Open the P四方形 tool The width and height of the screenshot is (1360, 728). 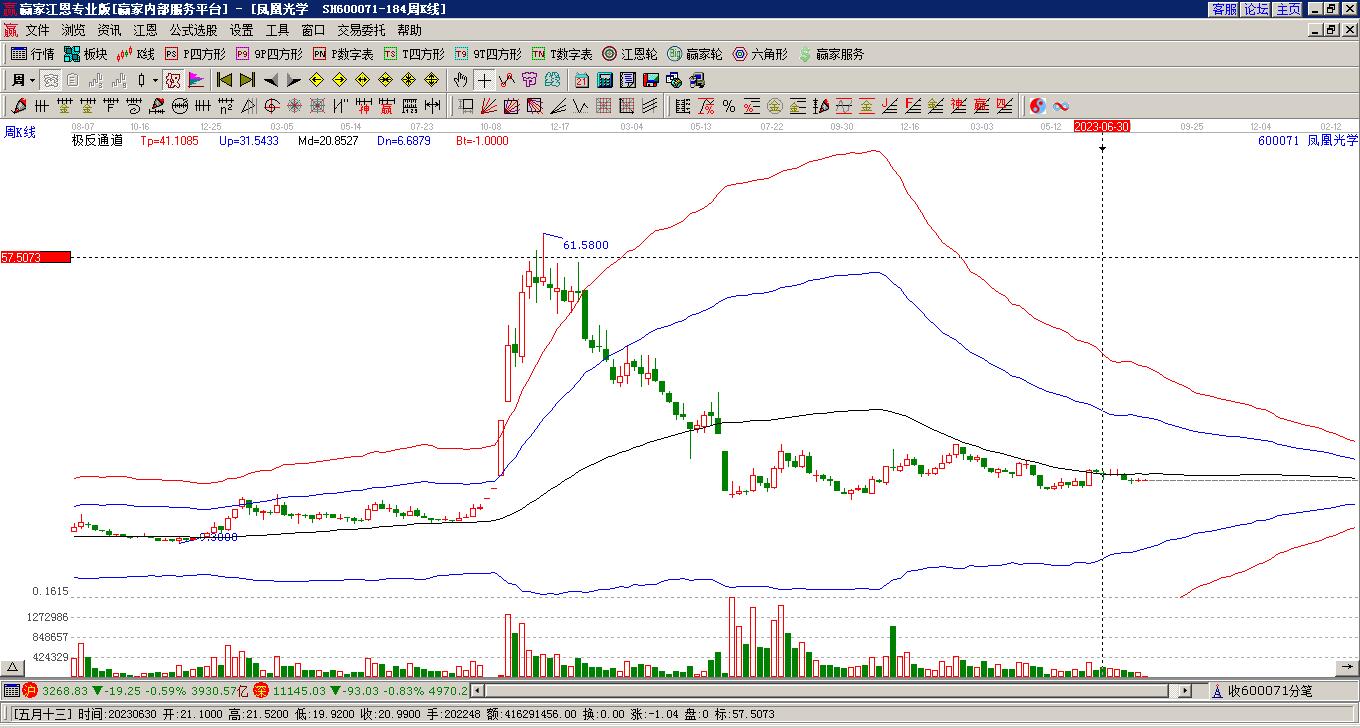click(x=195, y=54)
